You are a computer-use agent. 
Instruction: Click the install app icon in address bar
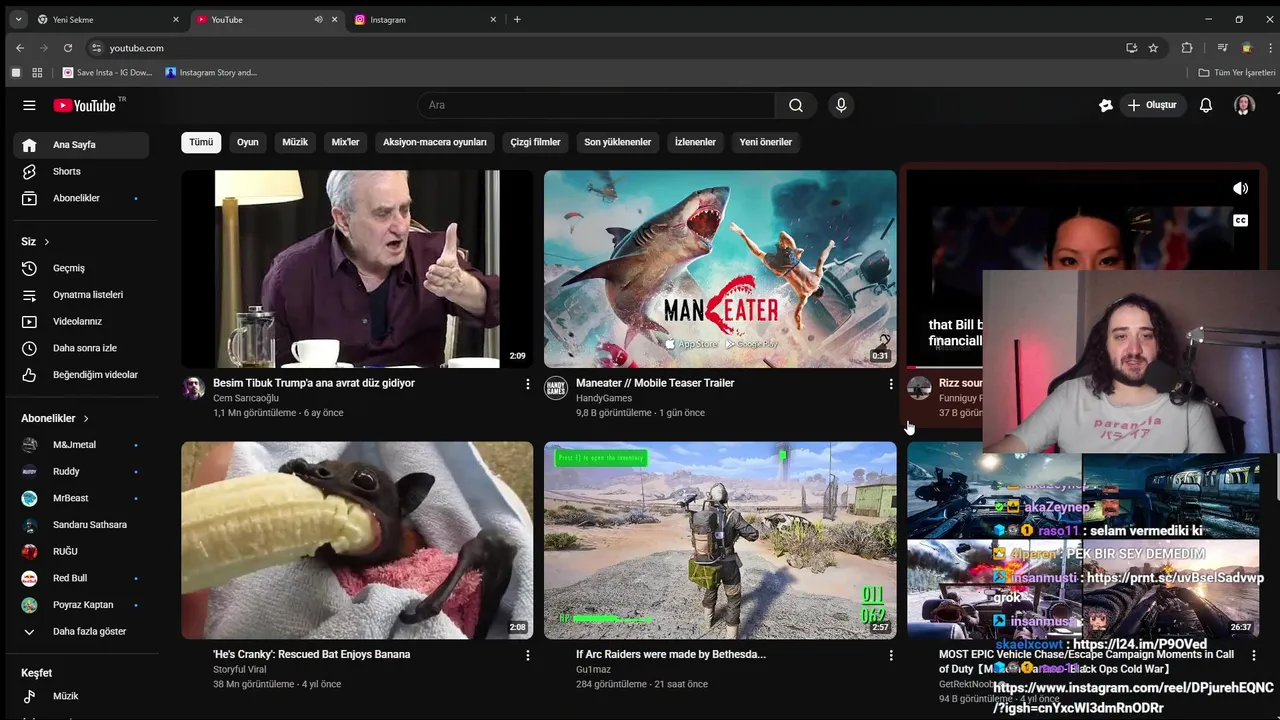point(1131,48)
